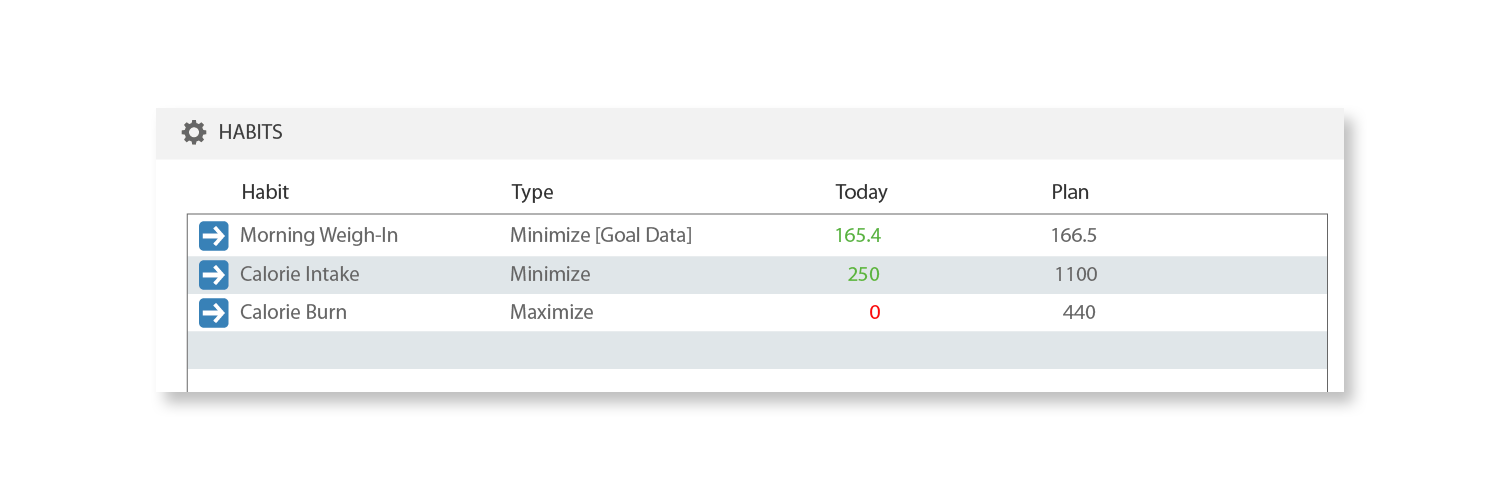
Task: Click the Plan column header
Action: point(1070,192)
